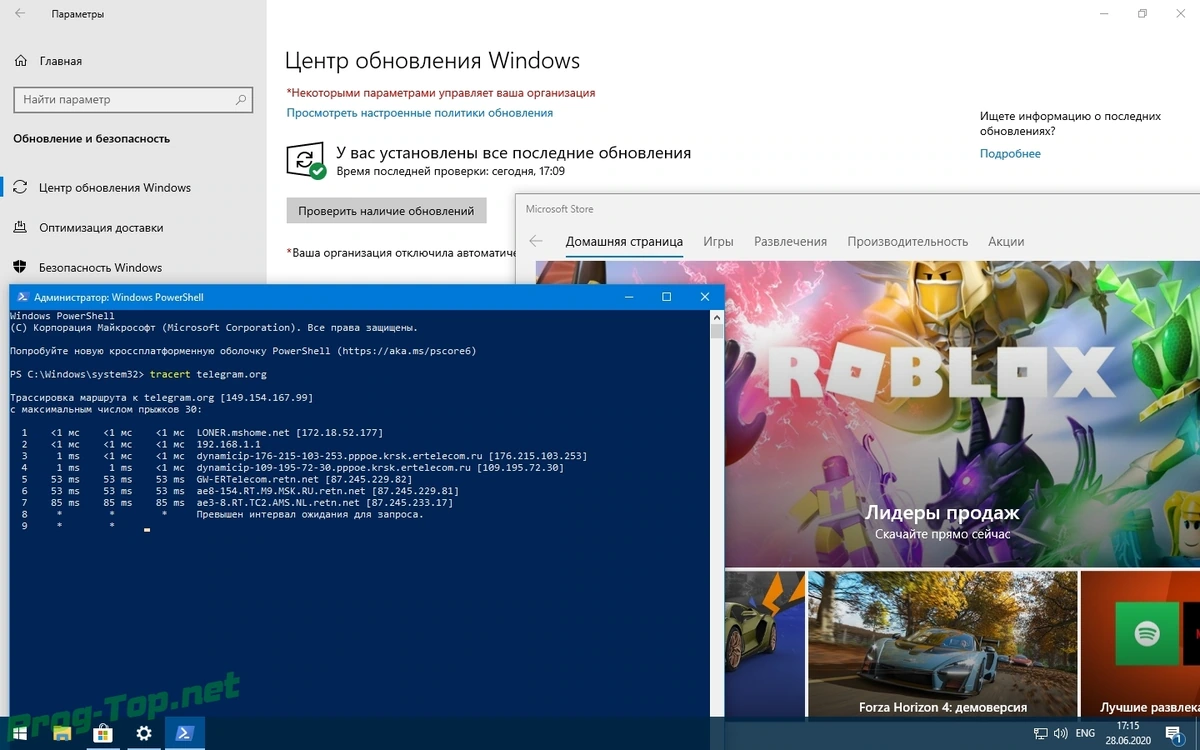
Task: Close the PowerShell window
Action: click(705, 297)
